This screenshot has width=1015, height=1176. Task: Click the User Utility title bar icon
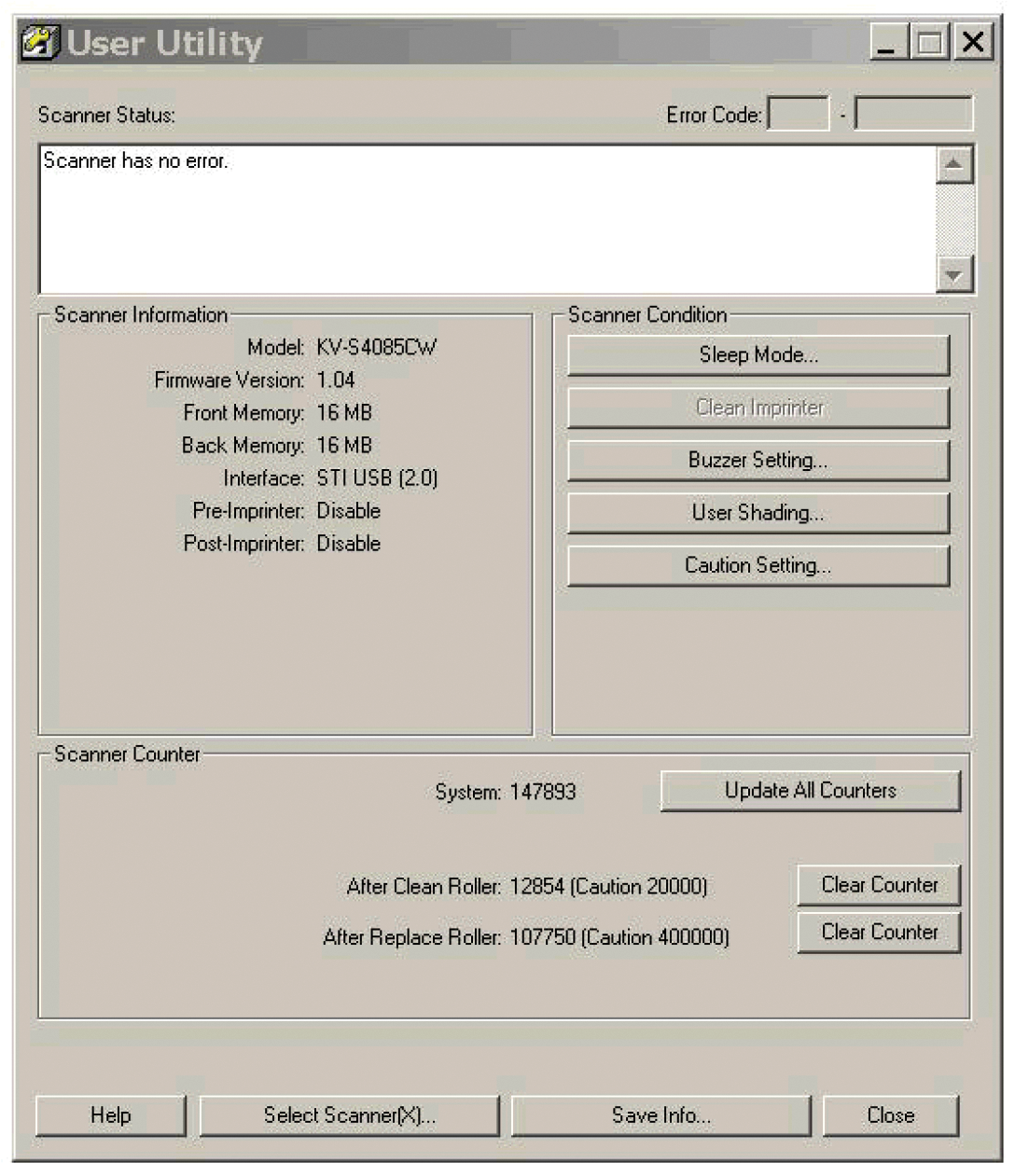[x=41, y=43]
